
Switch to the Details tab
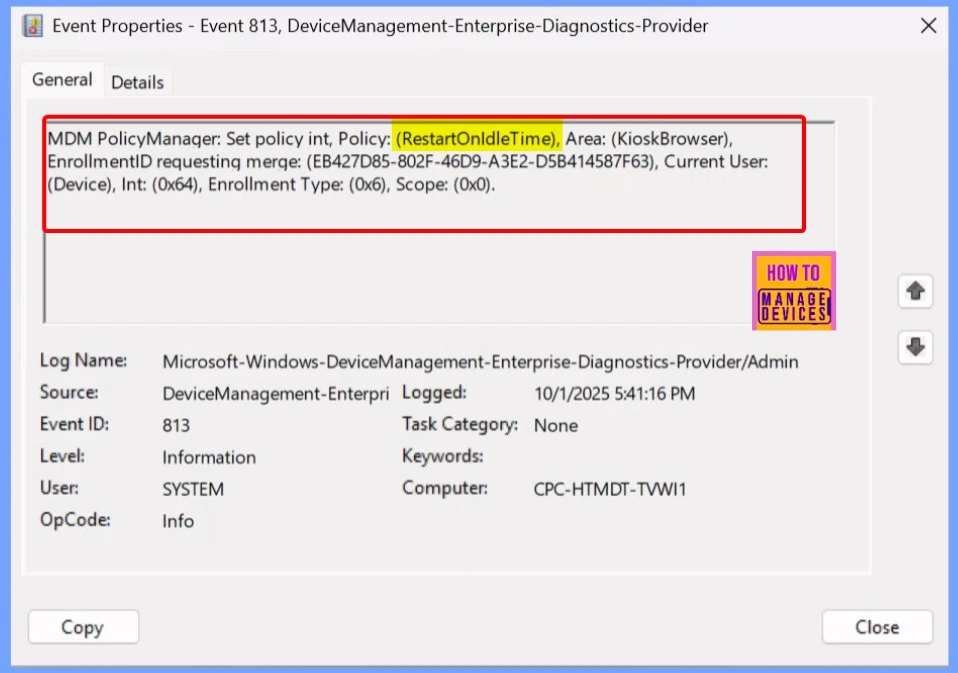(137, 82)
